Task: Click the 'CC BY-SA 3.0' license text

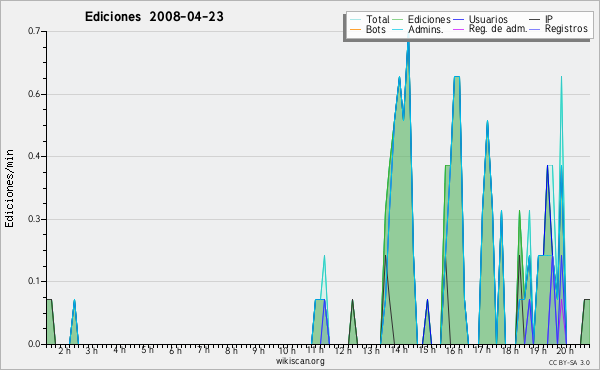Action: coord(569,363)
